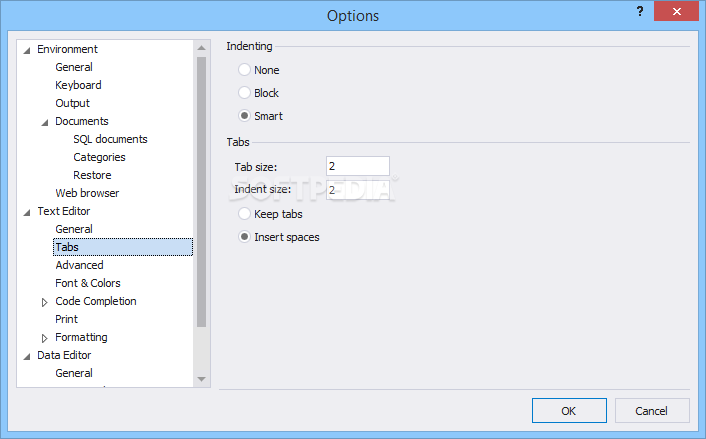Image resolution: width=706 pixels, height=439 pixels.
Task: Click the tree scrollbar down arrow
Action: pyautogui.click(x=202, y=379)
